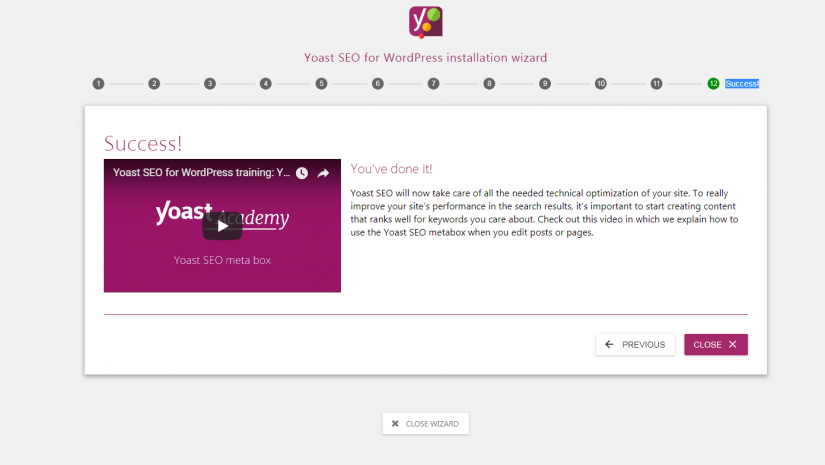This screenshot has height=465, width=825.
Task: Go to wizard step 4
Action: point(266,84)
